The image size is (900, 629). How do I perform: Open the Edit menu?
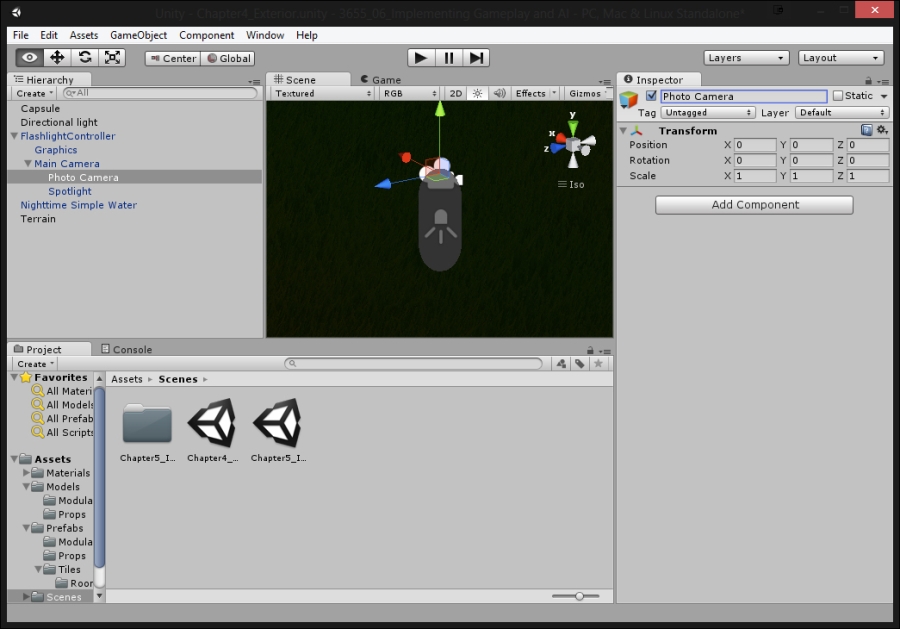tap(49, 35)
